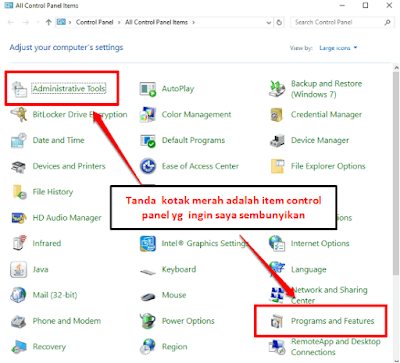Image resolution: width=400 pixels, height=363 pixels.
Task: Click the BitLocker Drive Encryption icon
Action: 19,115
